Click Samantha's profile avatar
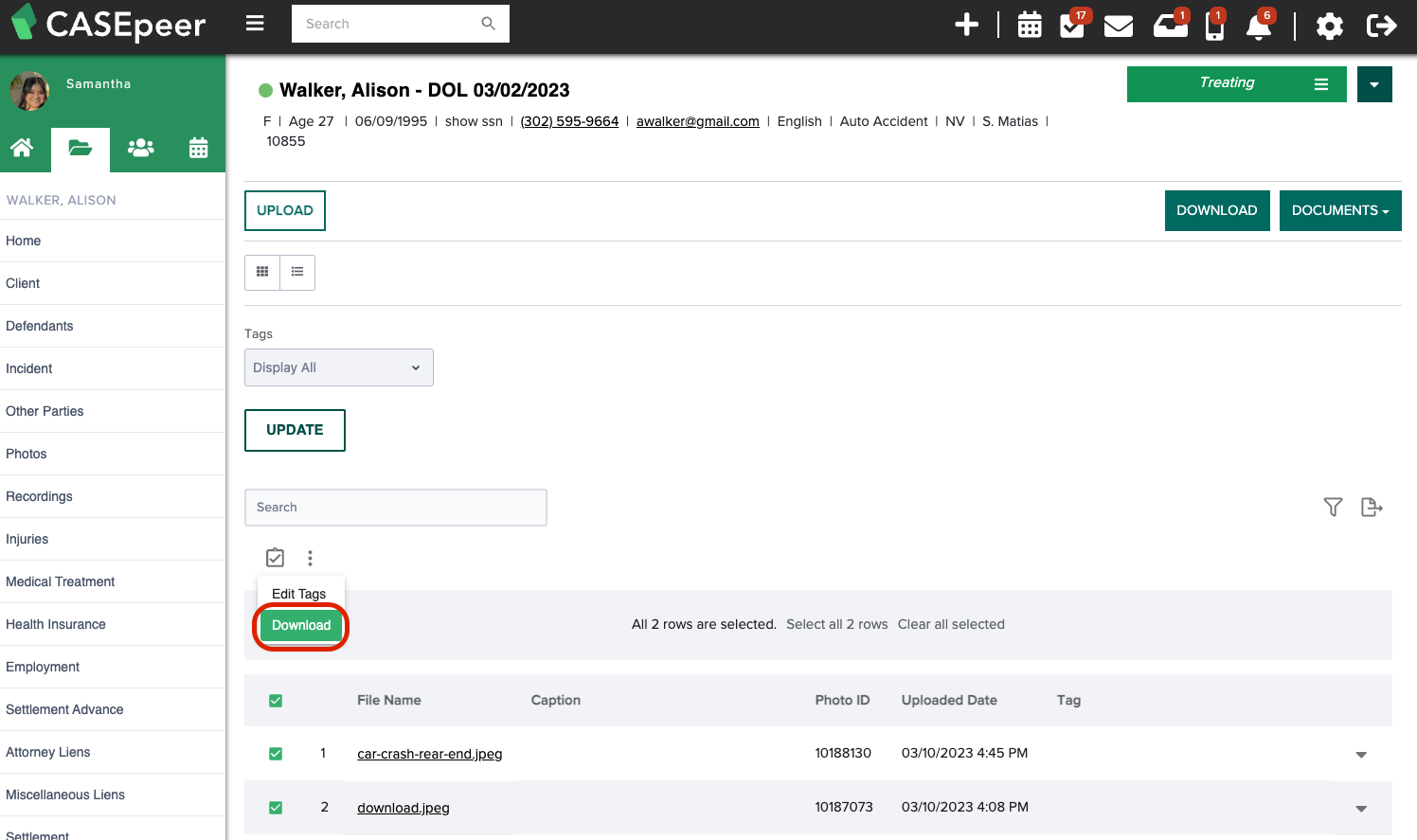Viewport: 1417px width, 840px height. click(x=29, y=91)
